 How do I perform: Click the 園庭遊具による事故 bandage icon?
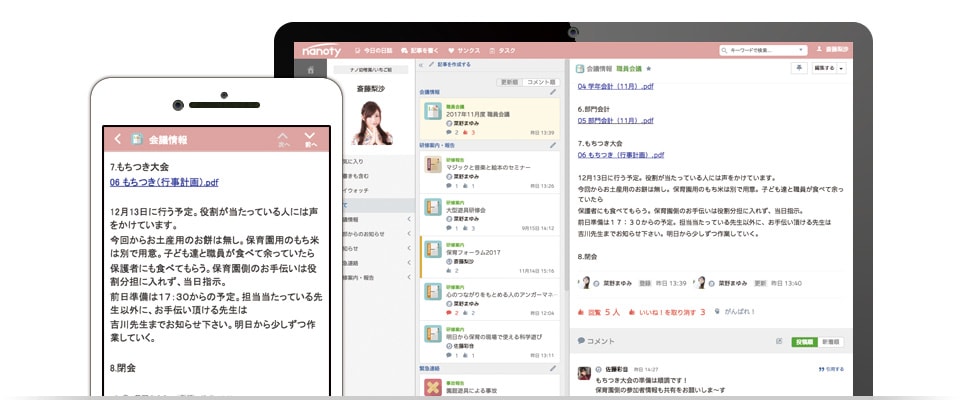433,387
